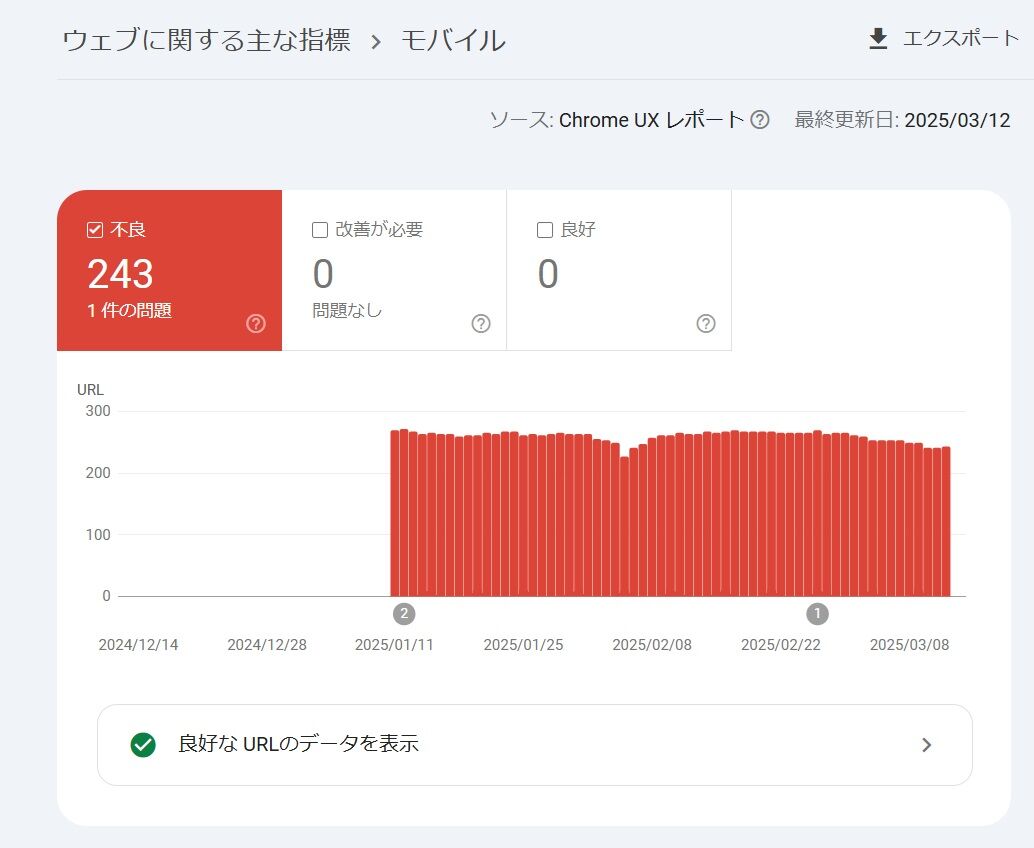This screenshot has width=1034, height=848.
Task: Click the 2025/02/22 axis date label
Action: 781,645
